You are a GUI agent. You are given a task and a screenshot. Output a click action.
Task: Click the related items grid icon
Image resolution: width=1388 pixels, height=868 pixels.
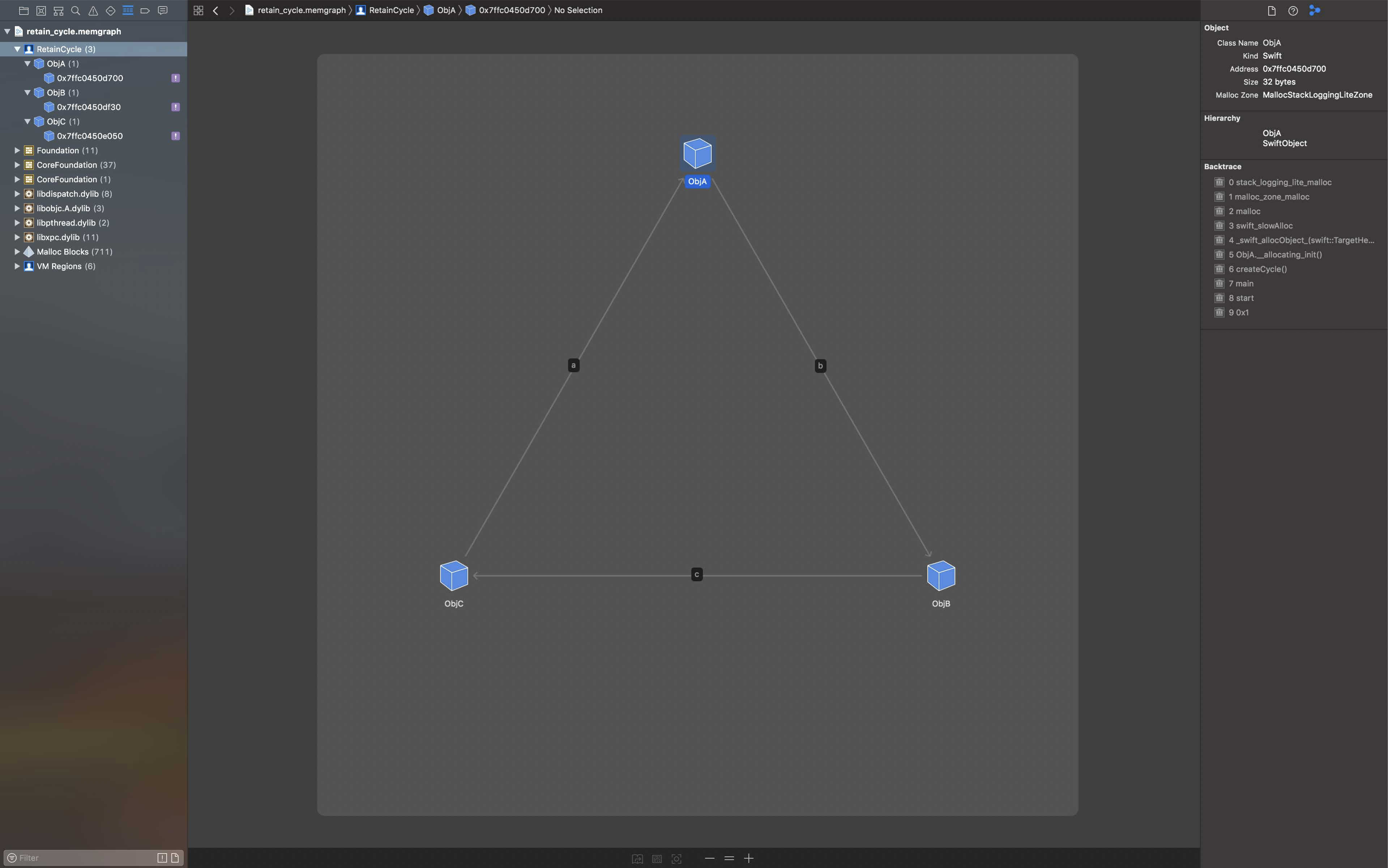click(x=198, y=10)
